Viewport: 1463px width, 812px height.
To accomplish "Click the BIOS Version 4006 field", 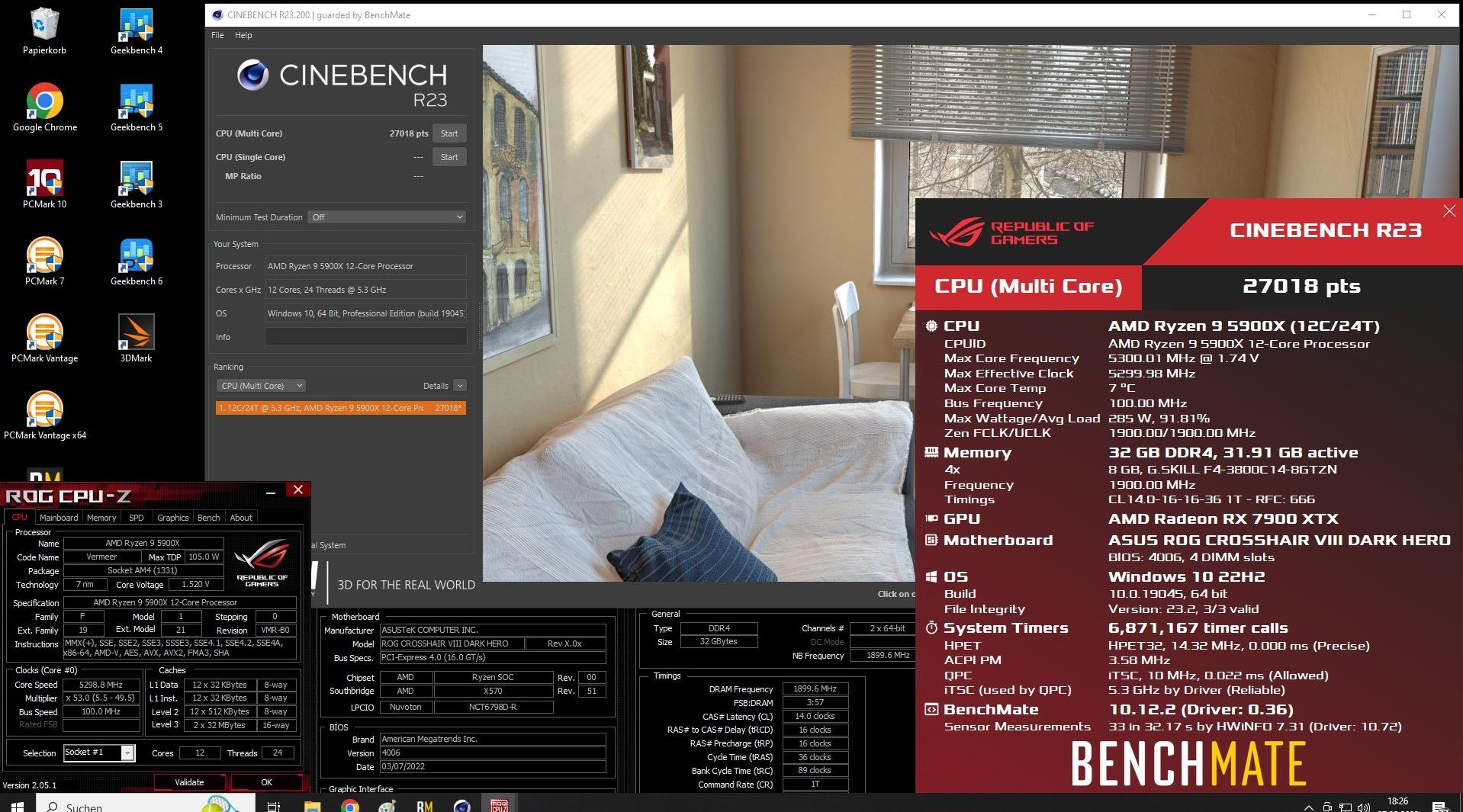I will (x=493, y=753).
